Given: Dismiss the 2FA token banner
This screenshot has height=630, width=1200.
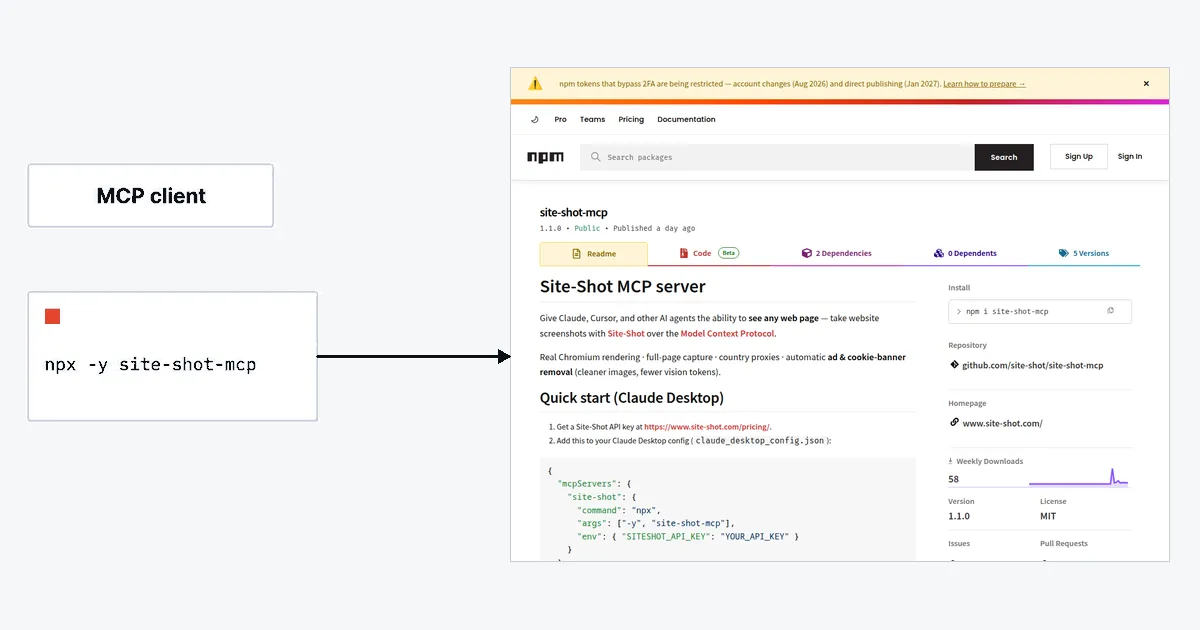Looking at the screenshot, I should pos(1146,84).
